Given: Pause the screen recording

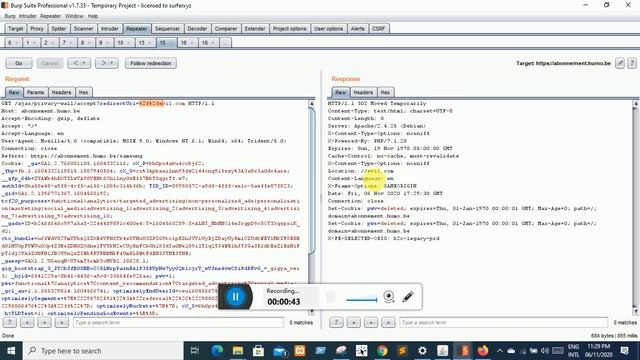Looking at the screenshot, I should pyautogui.click(x=236, y=297).
